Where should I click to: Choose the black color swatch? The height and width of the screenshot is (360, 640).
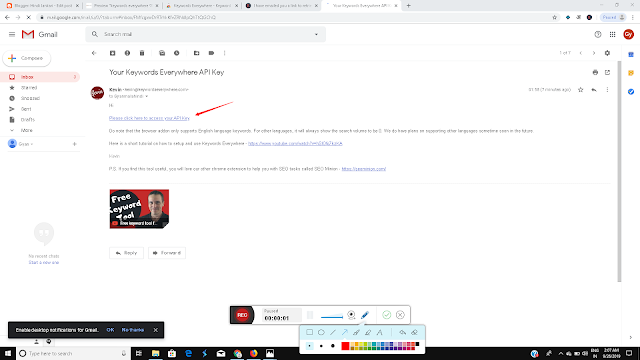pyautogui.click(x=417, y=344)
